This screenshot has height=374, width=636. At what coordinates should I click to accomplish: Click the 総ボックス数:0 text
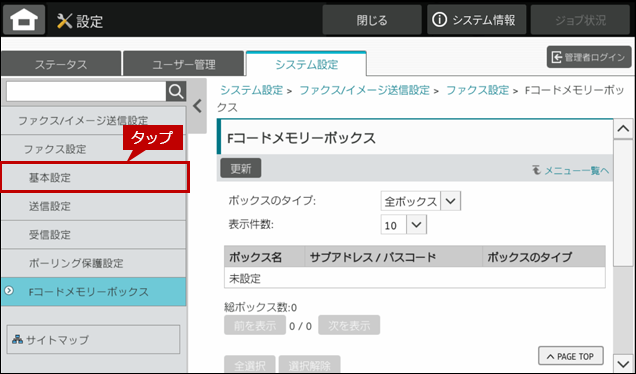[x=260, y=307]
